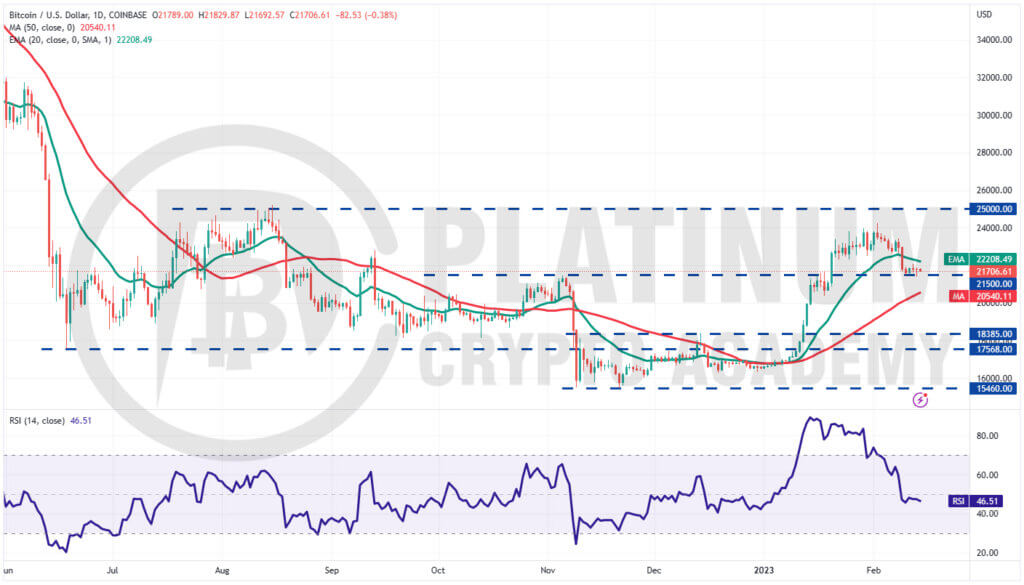Select the 25000.00 price level label
1024x585 pixels.
point(993,209)
